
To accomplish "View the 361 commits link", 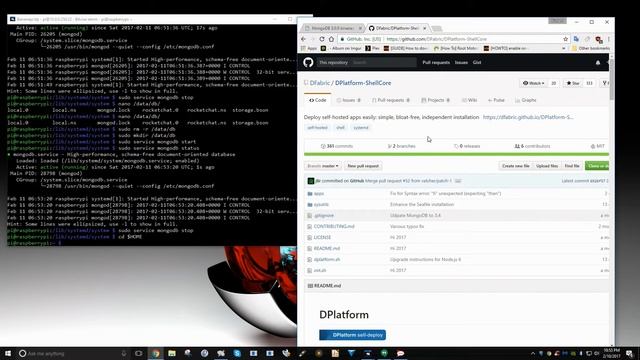I will (x=337, y=146).
